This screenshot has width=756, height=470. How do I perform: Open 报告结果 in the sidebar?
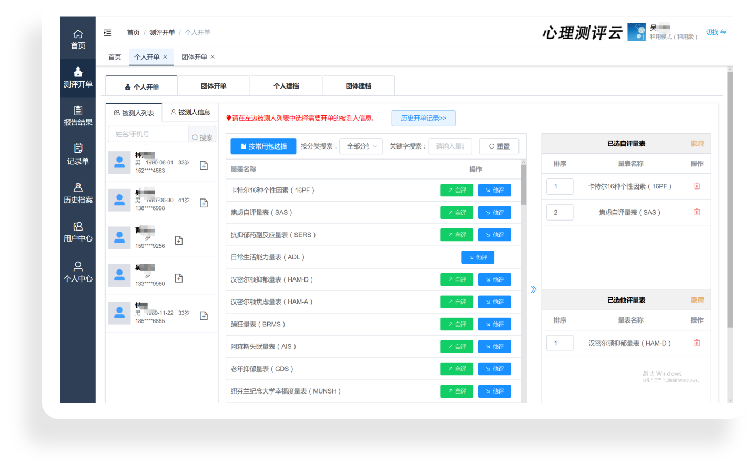coord(78,116)
